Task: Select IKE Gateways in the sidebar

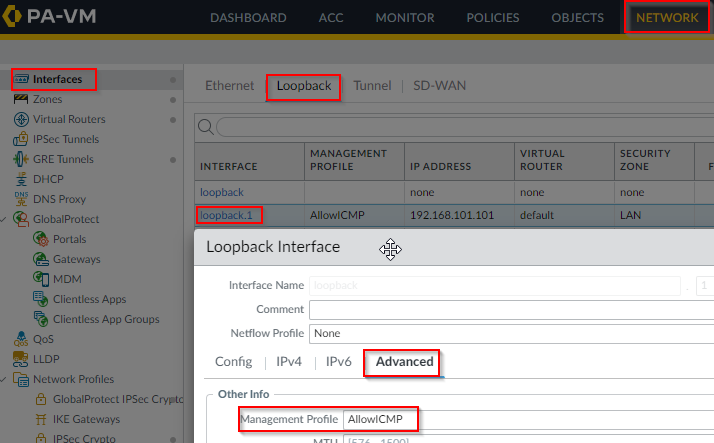Action: tap(87, 419)
